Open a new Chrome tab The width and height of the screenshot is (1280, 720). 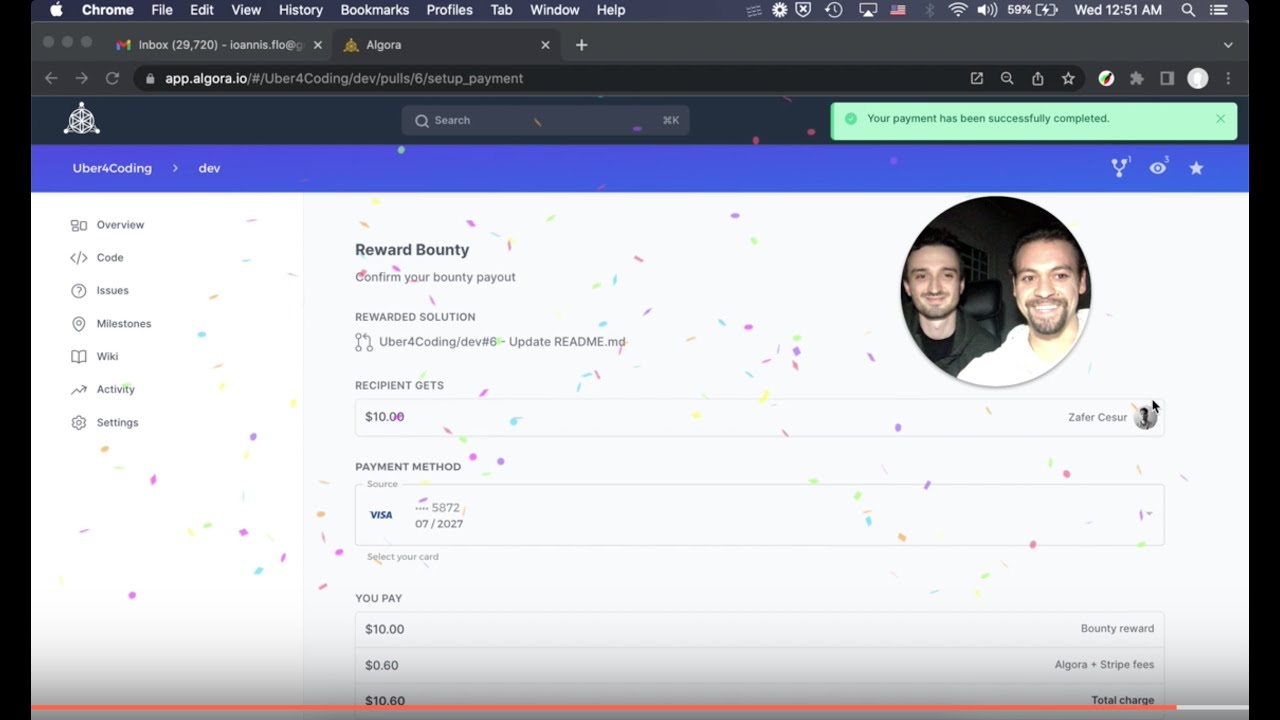581,45
